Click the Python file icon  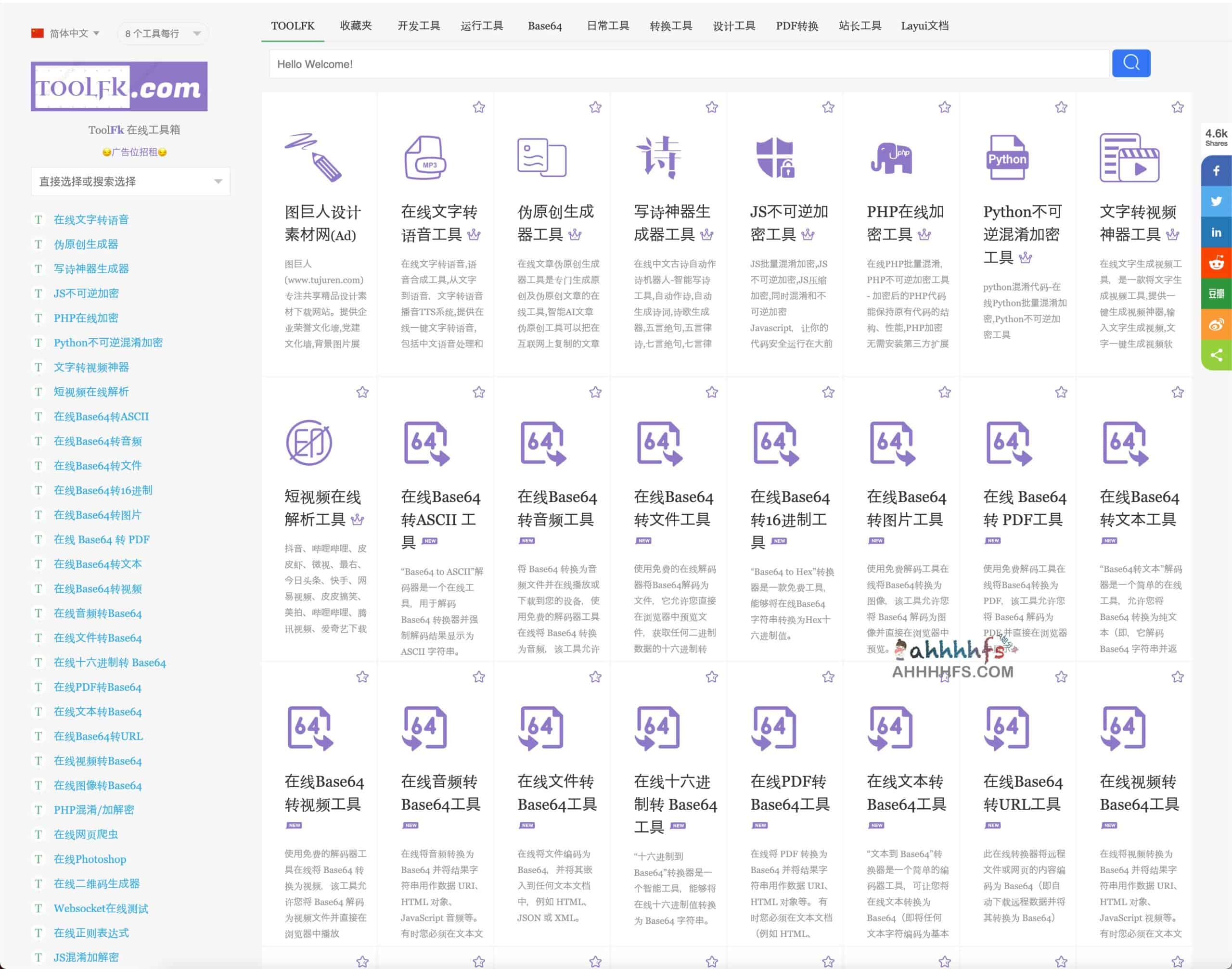[1007, 158]
